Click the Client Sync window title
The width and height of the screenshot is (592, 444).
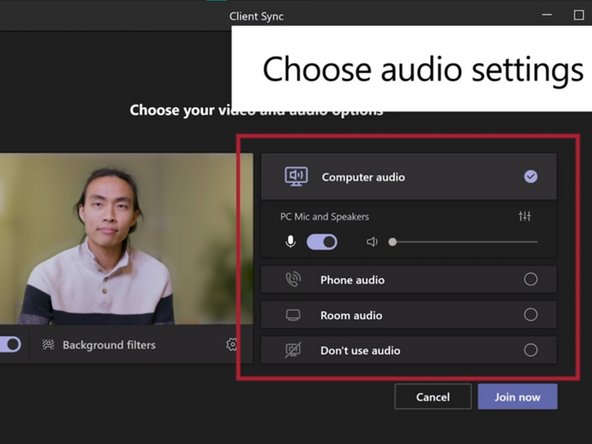[x=256, y=16]
